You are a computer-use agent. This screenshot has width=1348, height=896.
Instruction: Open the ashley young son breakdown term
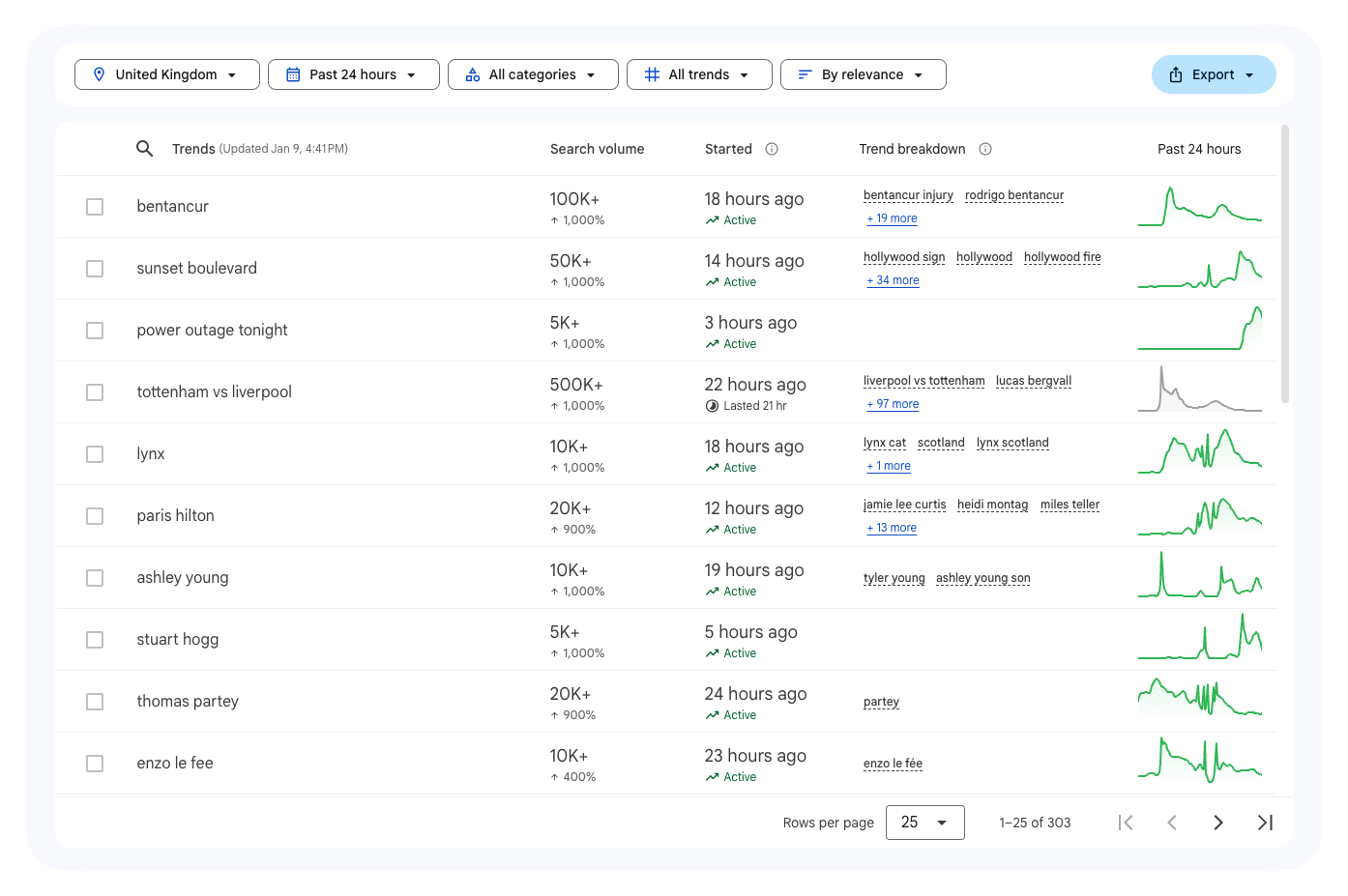pos(983,578)
